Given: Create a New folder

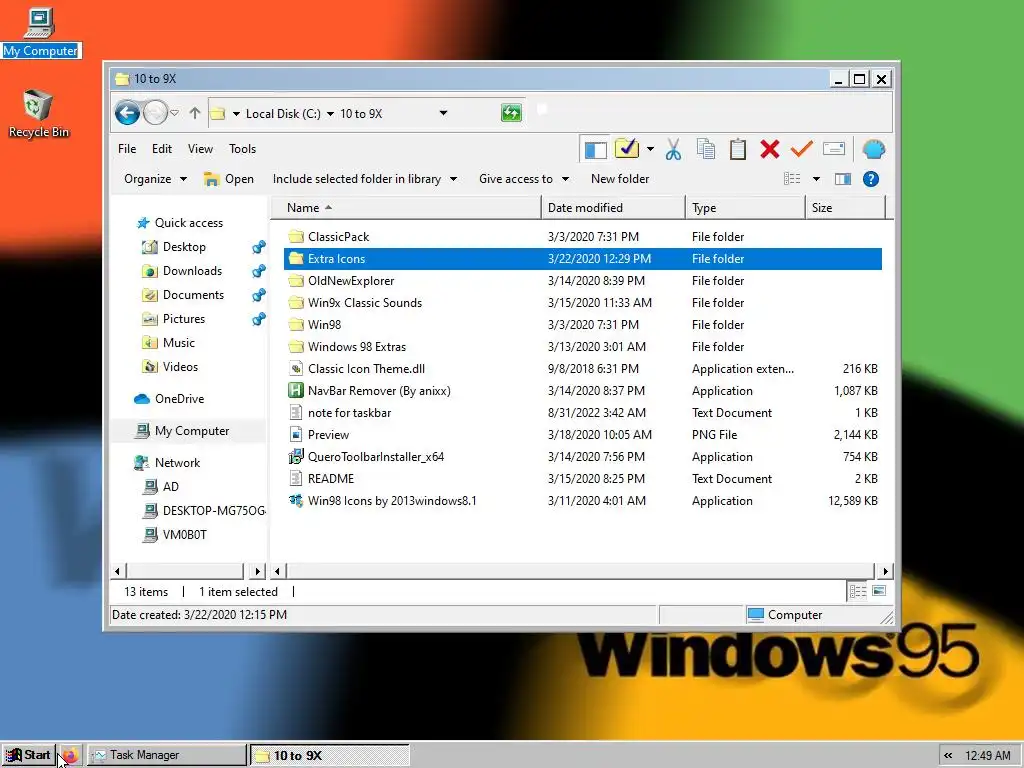Looking at the screenshot, I should pos(620,179).
